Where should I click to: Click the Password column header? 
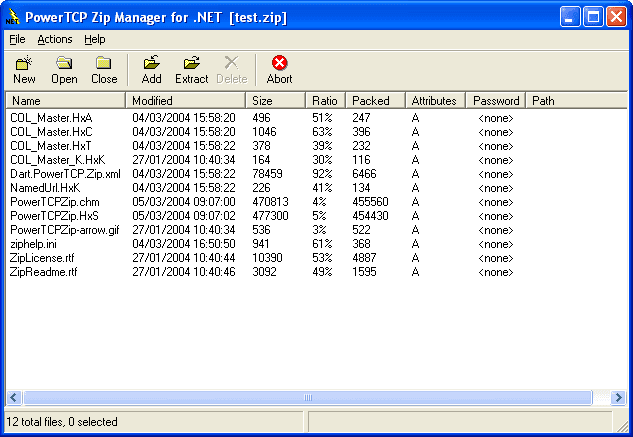[x=496, y=101]
